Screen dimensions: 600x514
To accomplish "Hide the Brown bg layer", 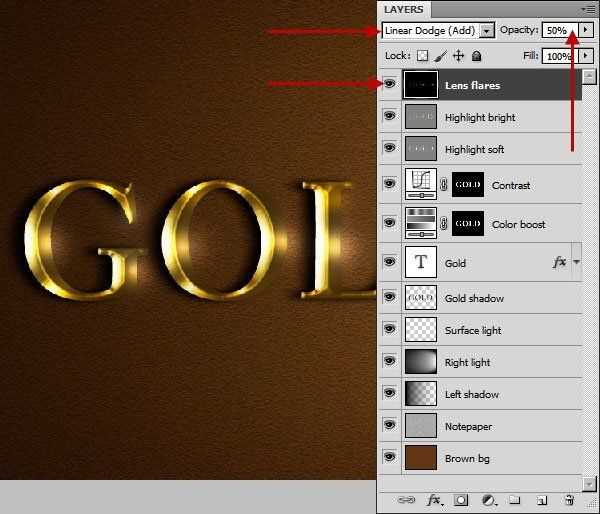I will 390,457.
